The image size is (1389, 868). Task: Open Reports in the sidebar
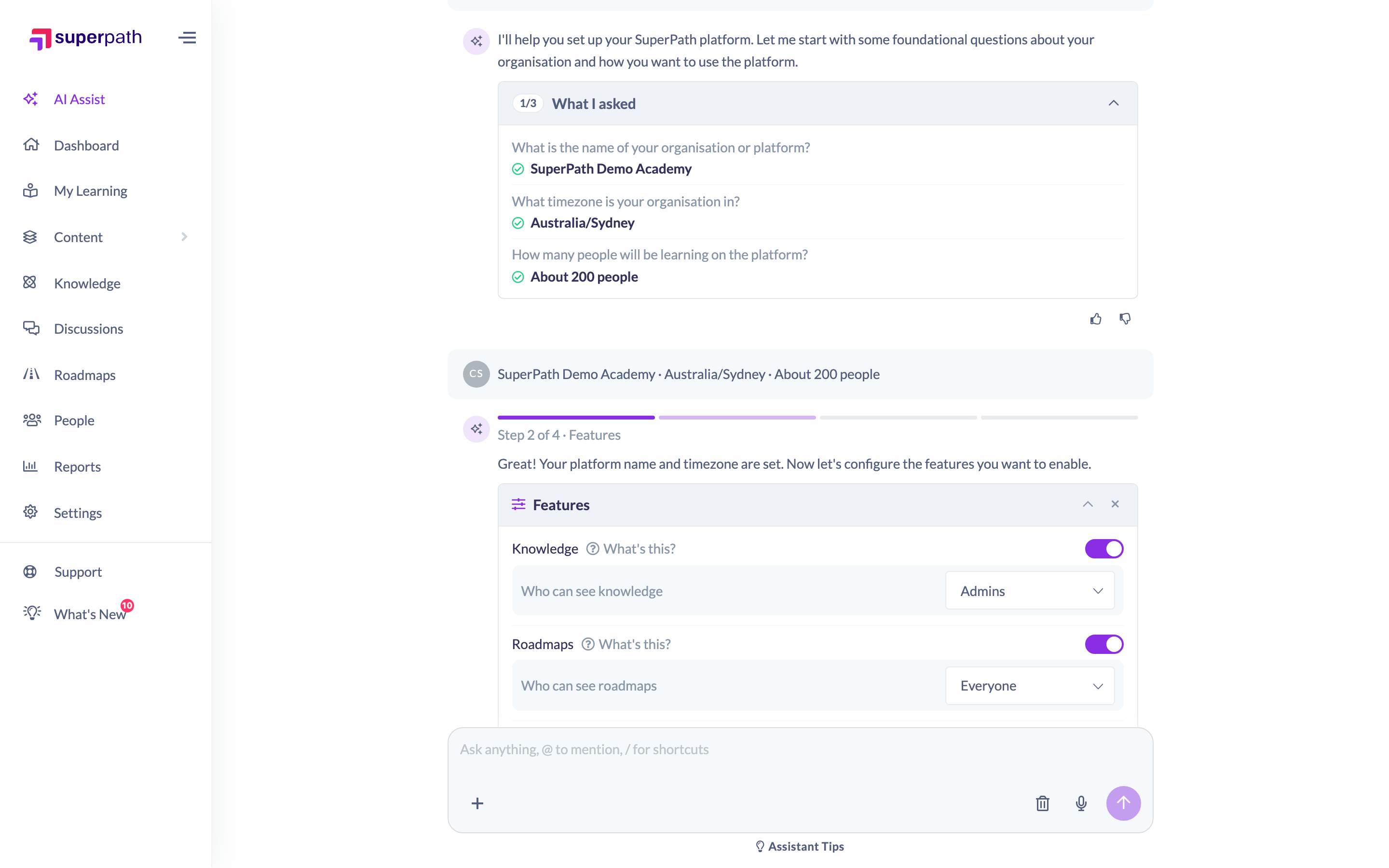pos(77,467)
